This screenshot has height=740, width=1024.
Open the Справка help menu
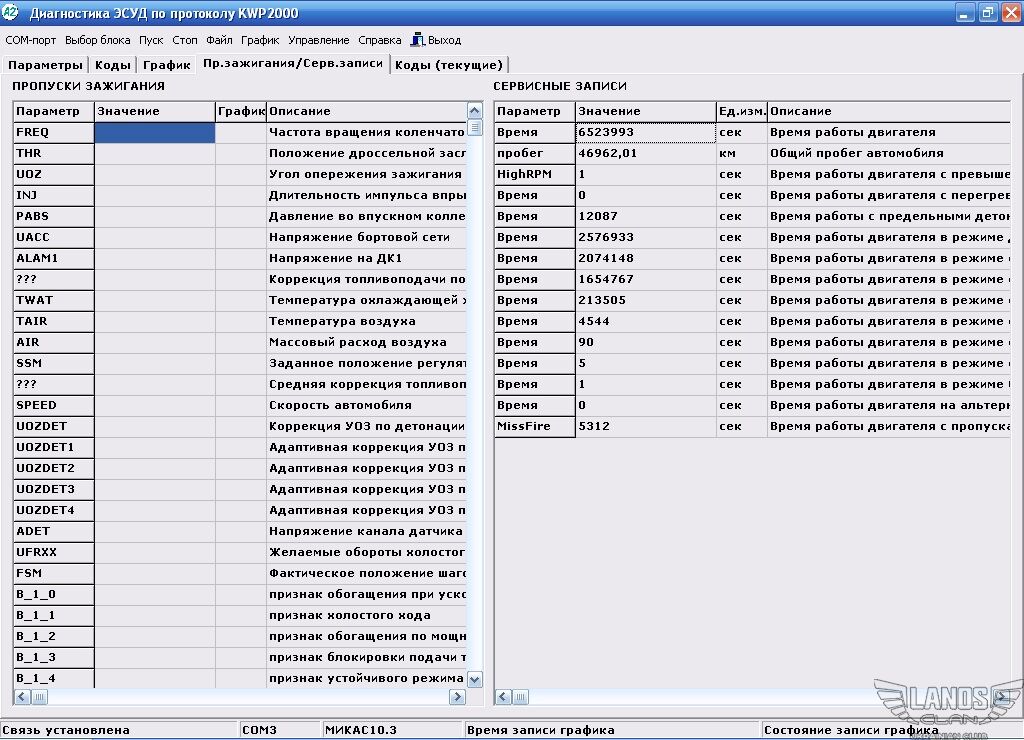pos(379,41)
